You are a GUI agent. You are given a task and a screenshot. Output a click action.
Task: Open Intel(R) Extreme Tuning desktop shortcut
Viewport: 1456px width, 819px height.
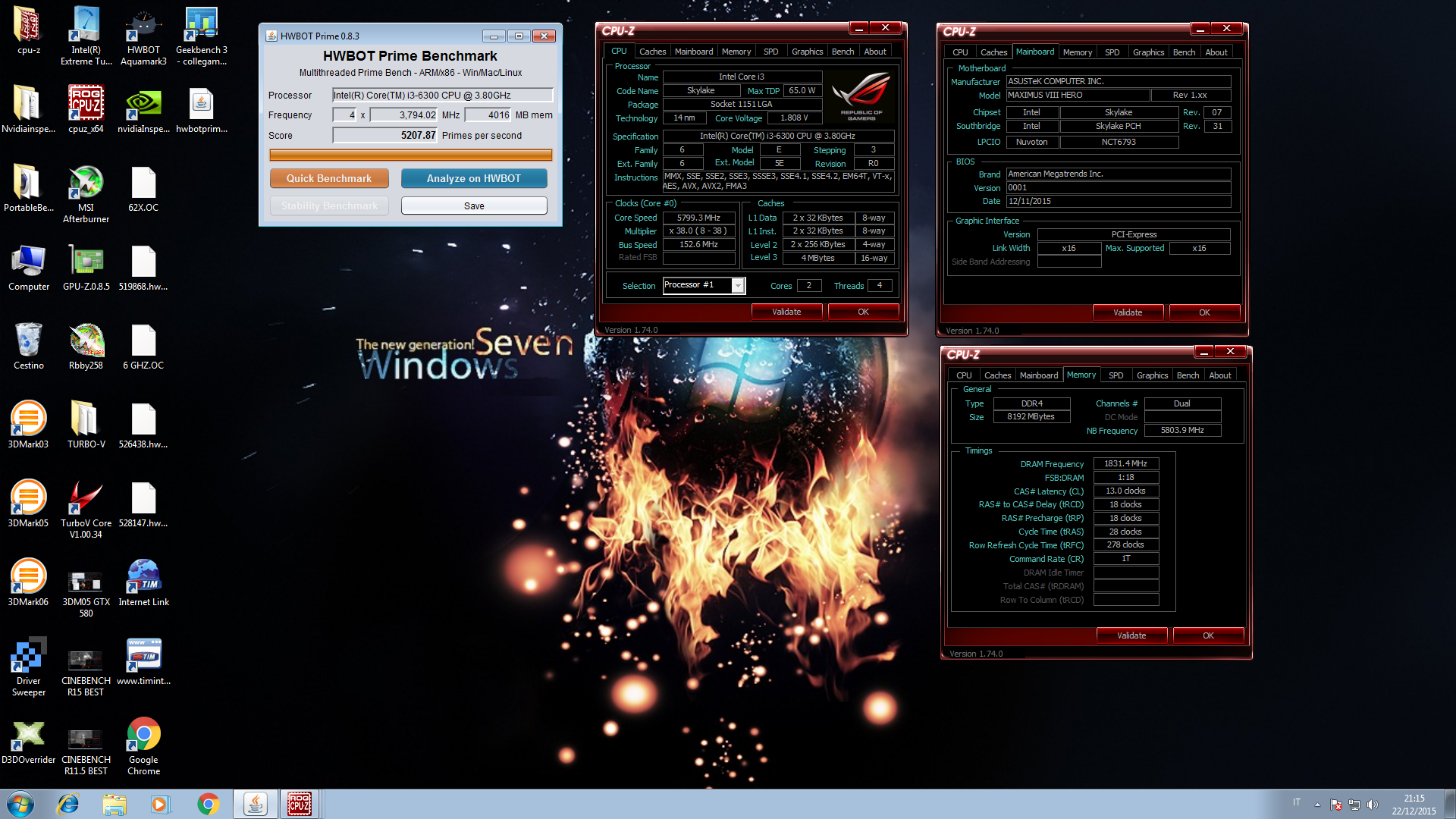[86, 35]
